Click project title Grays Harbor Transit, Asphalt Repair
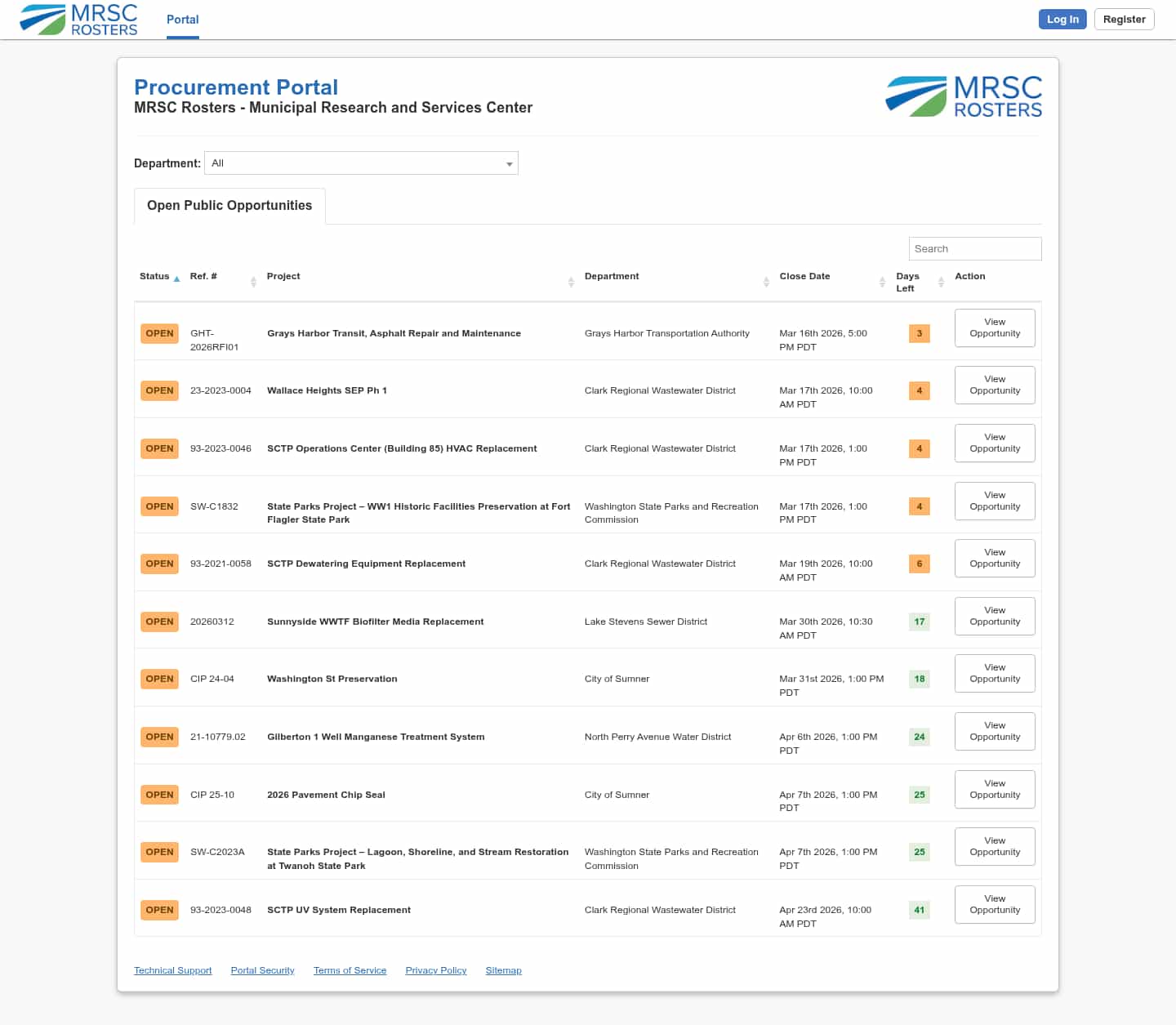This screenshot has height=1025, width=1176. [x=394, y=333]
